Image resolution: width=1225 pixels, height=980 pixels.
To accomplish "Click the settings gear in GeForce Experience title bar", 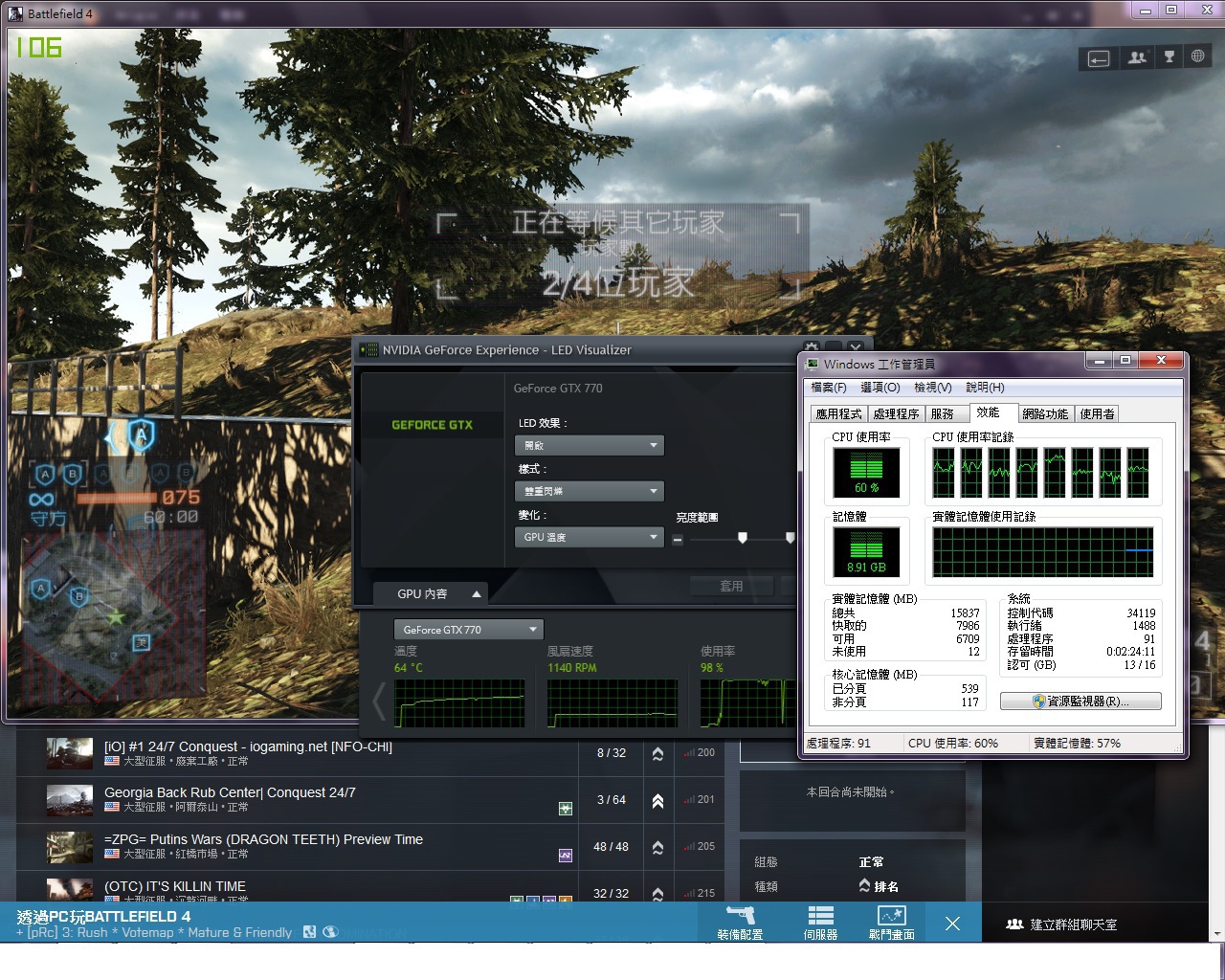I will [812, 347].
